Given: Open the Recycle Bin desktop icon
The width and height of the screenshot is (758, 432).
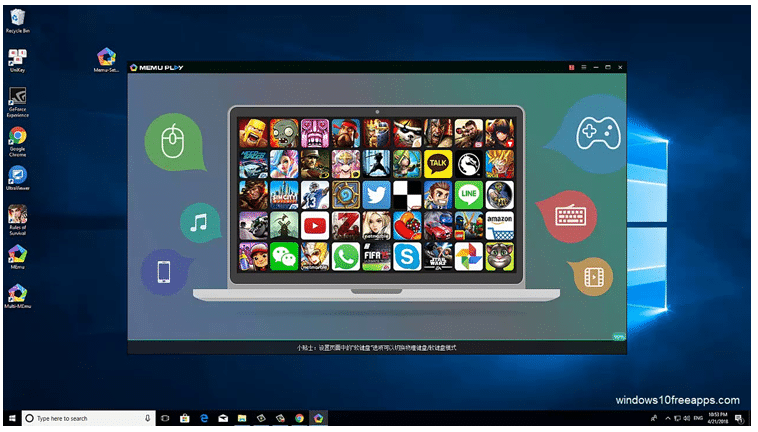Looking at the screenshot, I should [x=17, y=21].
